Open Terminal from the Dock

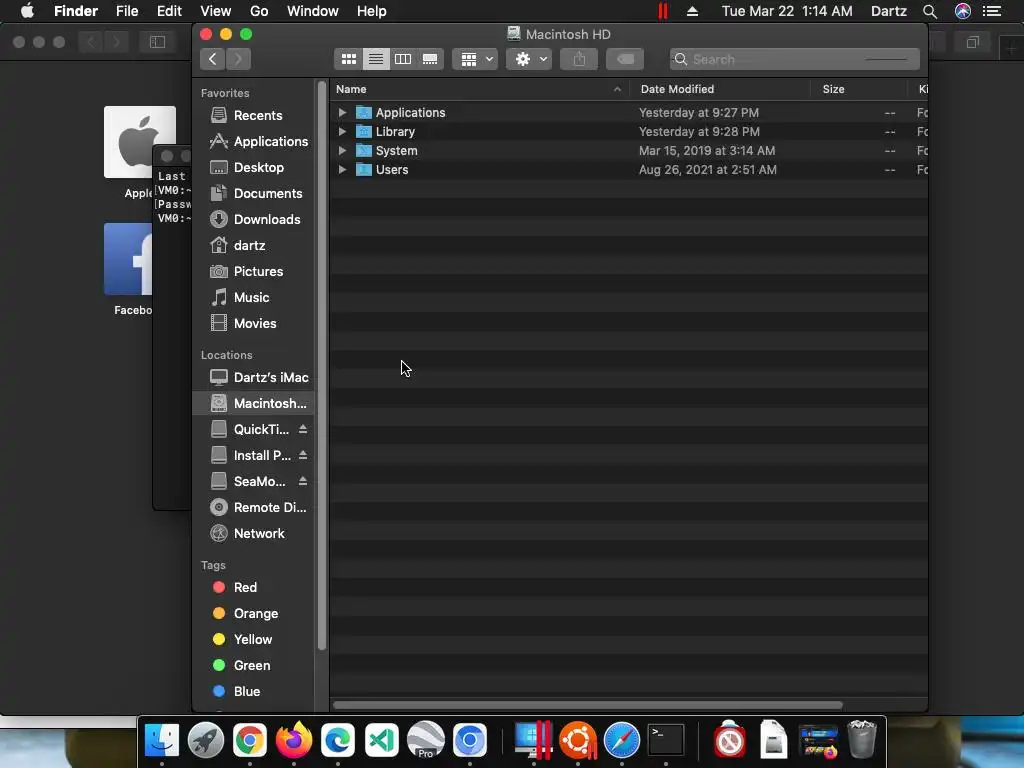pos(665,740)
